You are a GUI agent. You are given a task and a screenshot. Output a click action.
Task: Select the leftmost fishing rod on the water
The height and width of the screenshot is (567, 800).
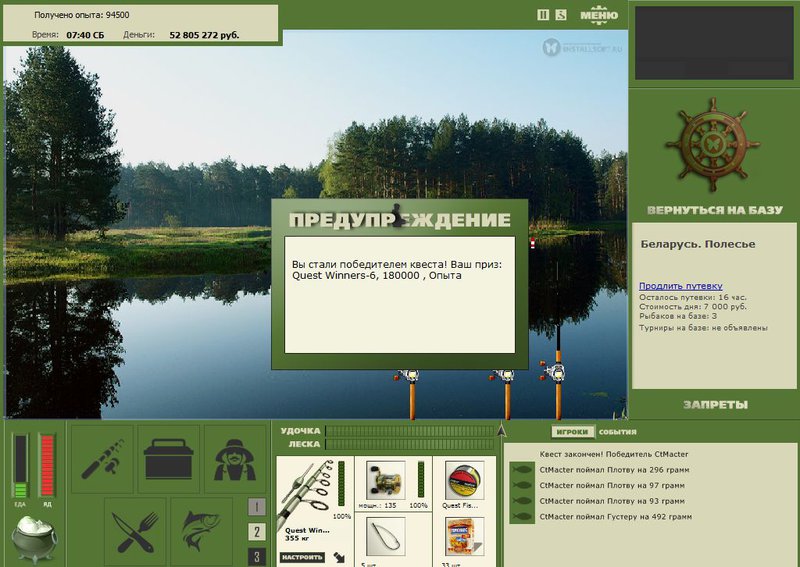[x=410, y=393]
